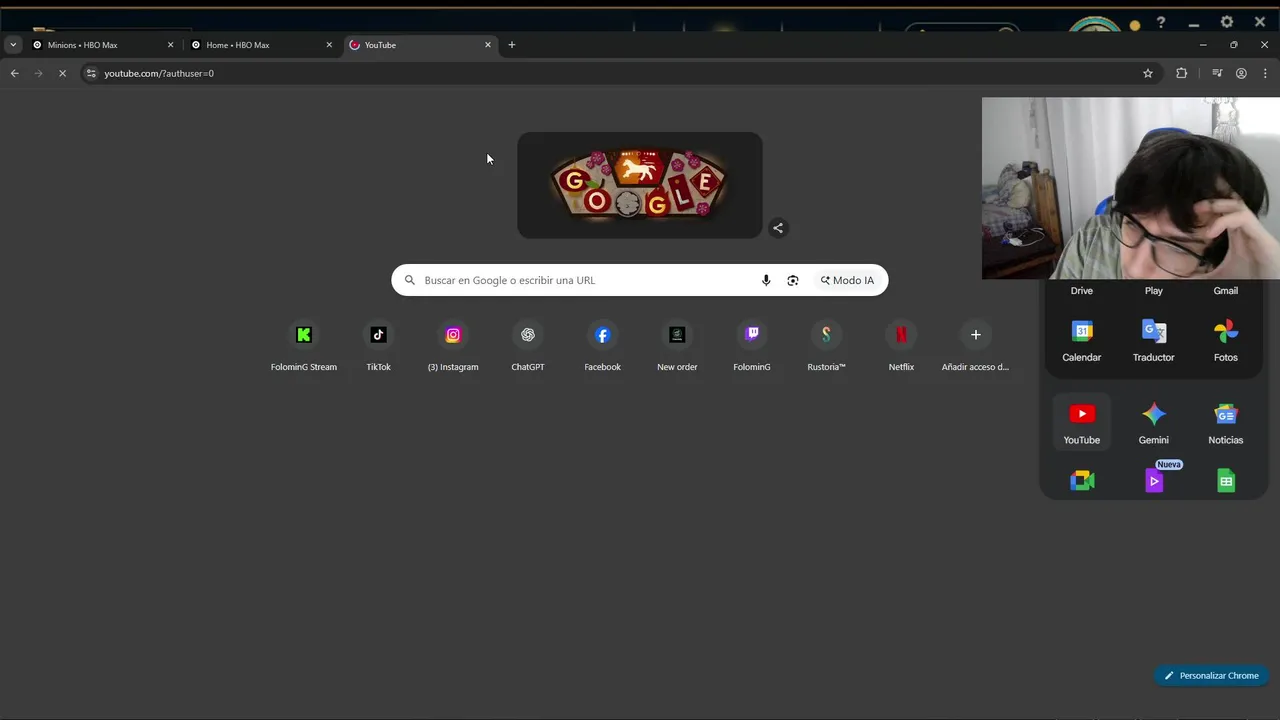Open Fotos from the apps panel

pyautogui.click(x=1226, y=341)
